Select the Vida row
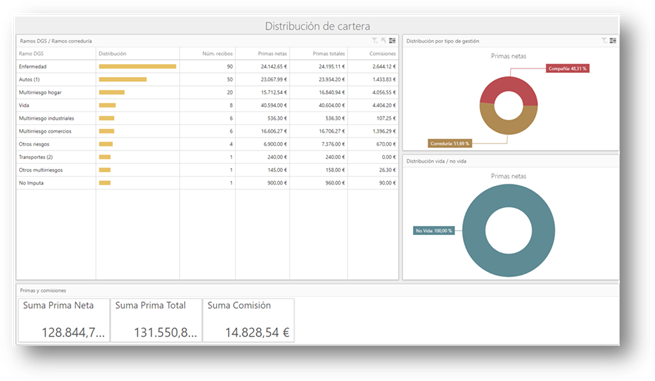 pyautogui.click(x=207, y=105)
